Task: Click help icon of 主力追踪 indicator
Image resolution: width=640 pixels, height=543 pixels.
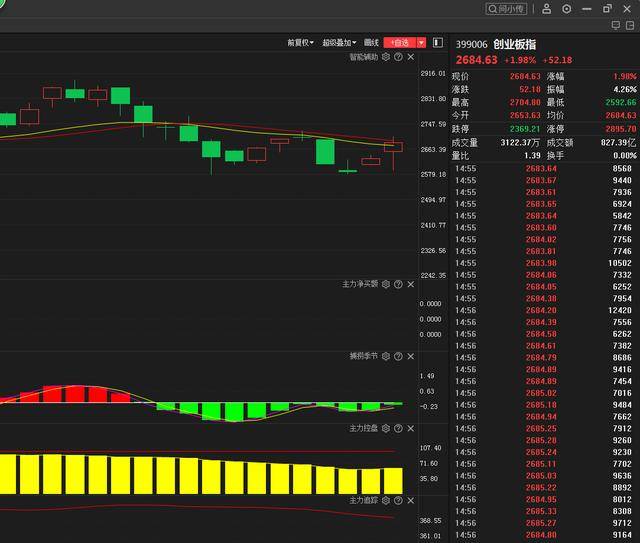Action: (398, 499)
